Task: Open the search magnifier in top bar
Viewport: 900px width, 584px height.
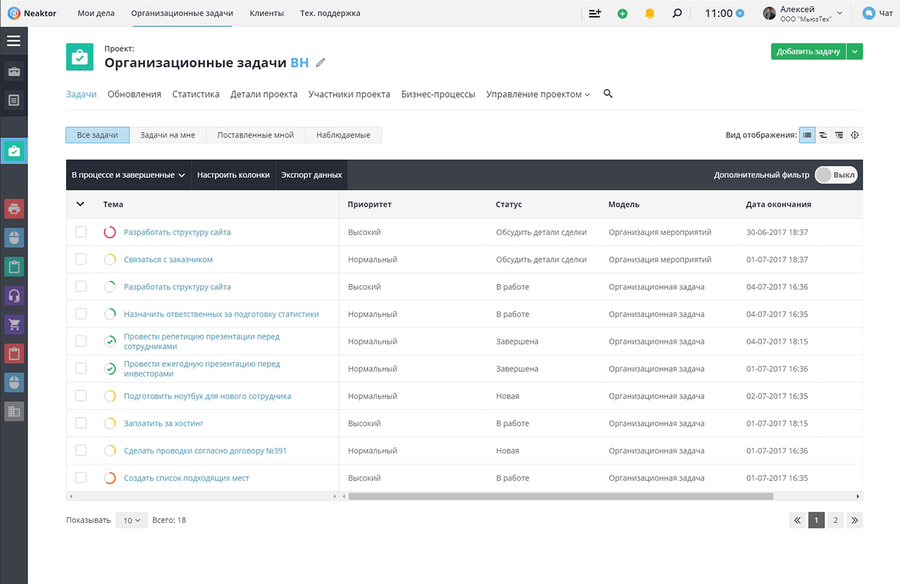Action: point(677,13)
